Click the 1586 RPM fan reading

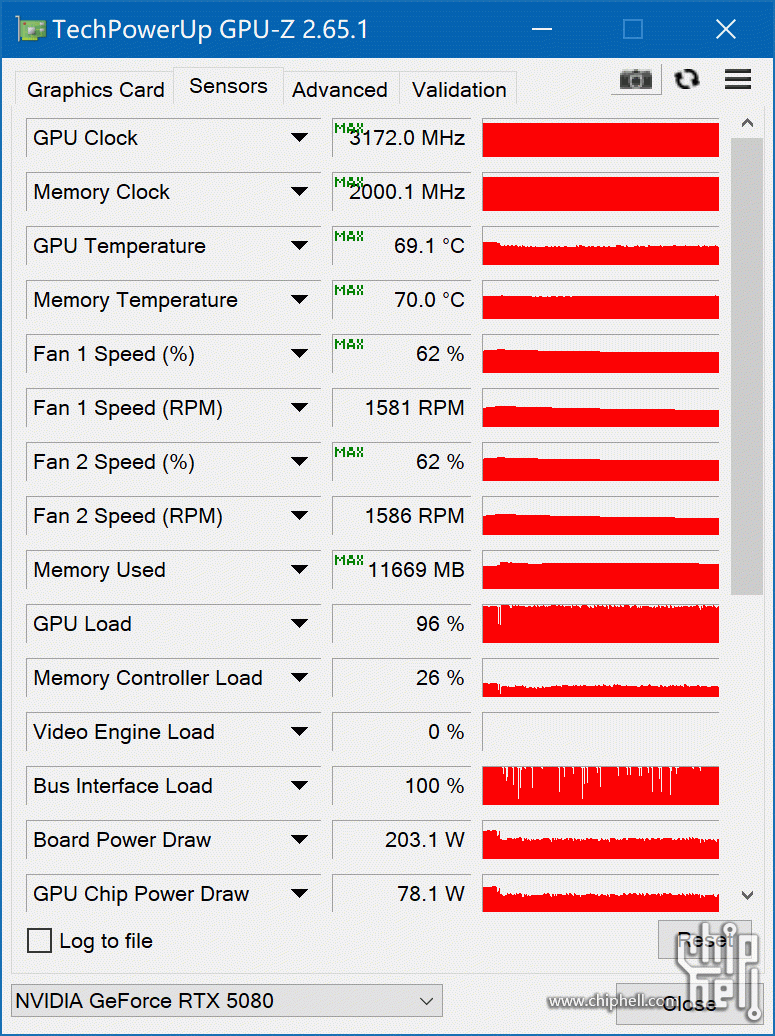(x=415, y=516)
